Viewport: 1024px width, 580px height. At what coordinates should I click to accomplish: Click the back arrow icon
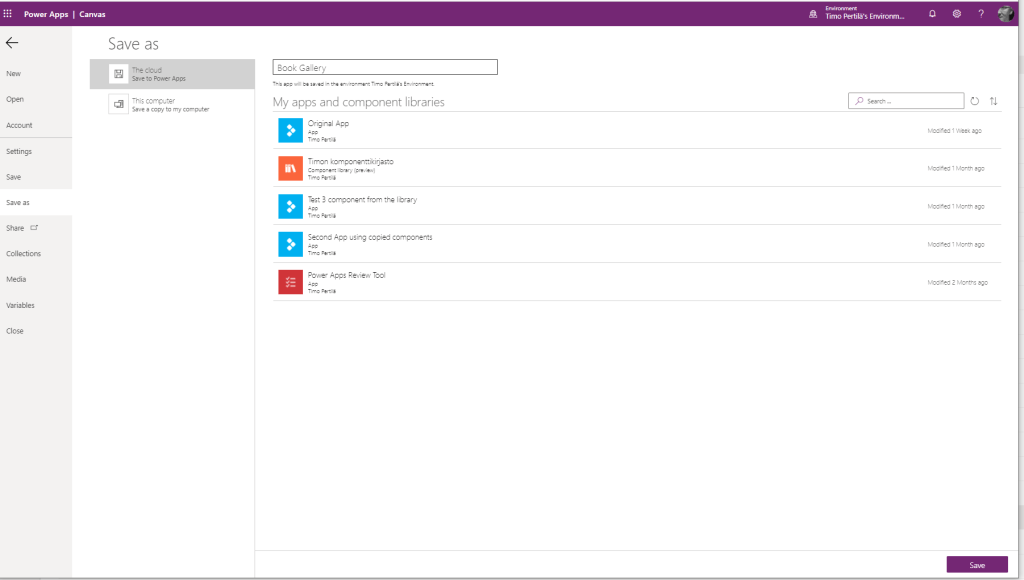[x=12, y=43]
